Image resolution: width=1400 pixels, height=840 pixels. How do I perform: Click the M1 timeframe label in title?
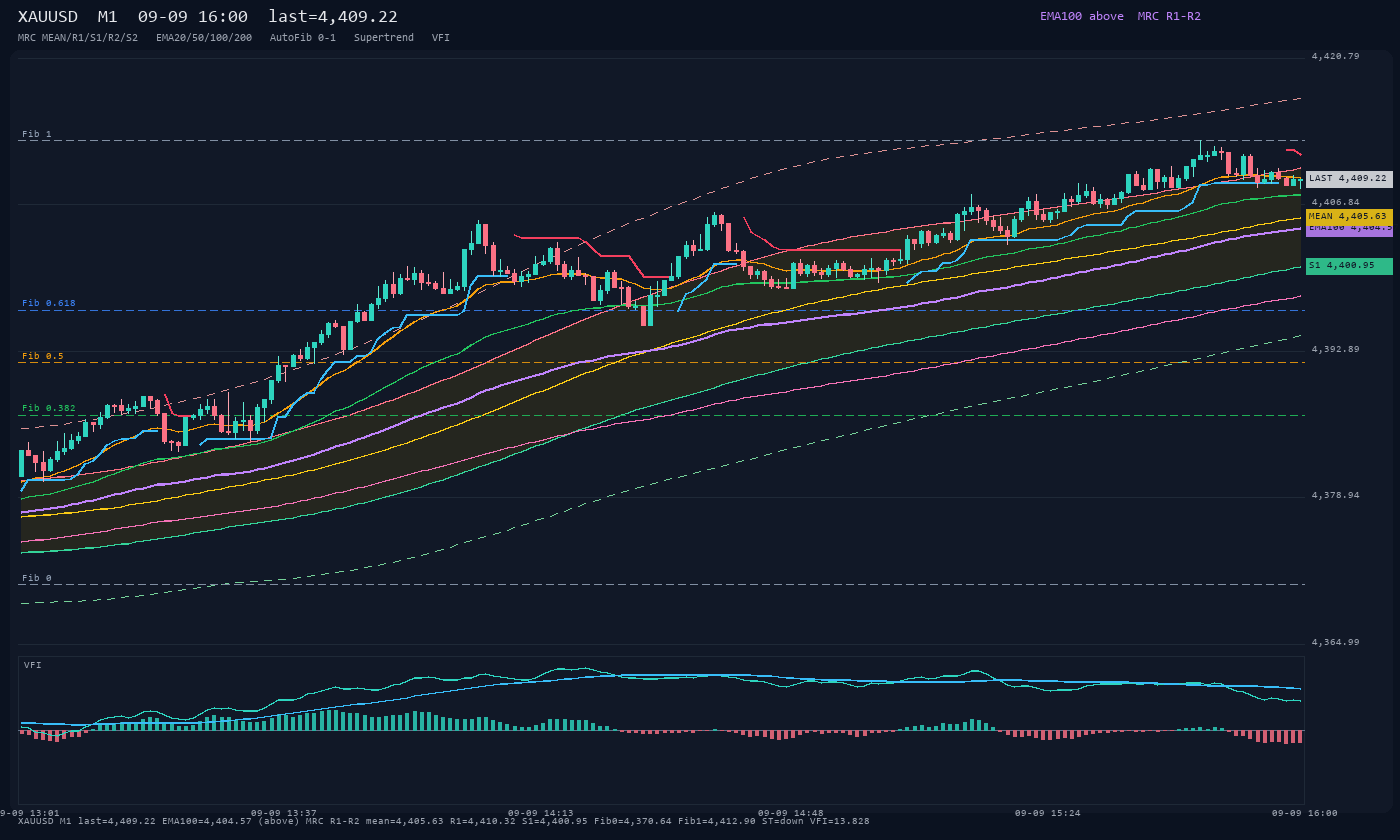pos(108,17)
